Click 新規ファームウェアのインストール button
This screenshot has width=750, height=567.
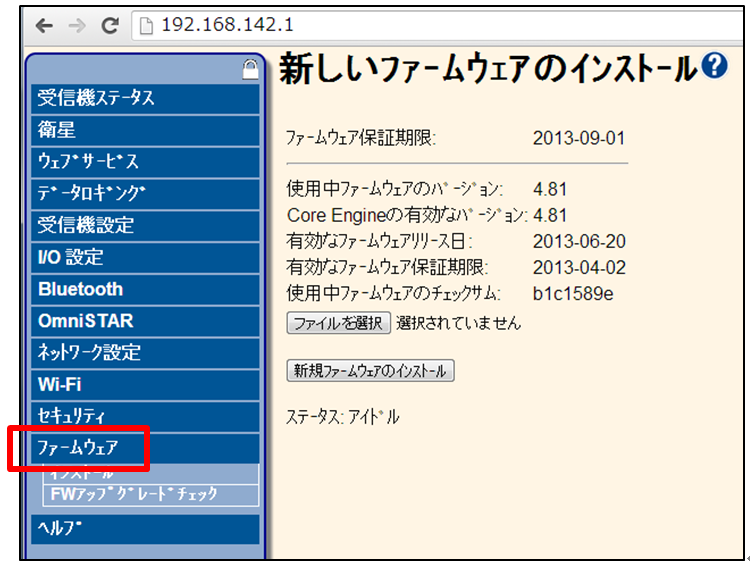click(370, 371)
